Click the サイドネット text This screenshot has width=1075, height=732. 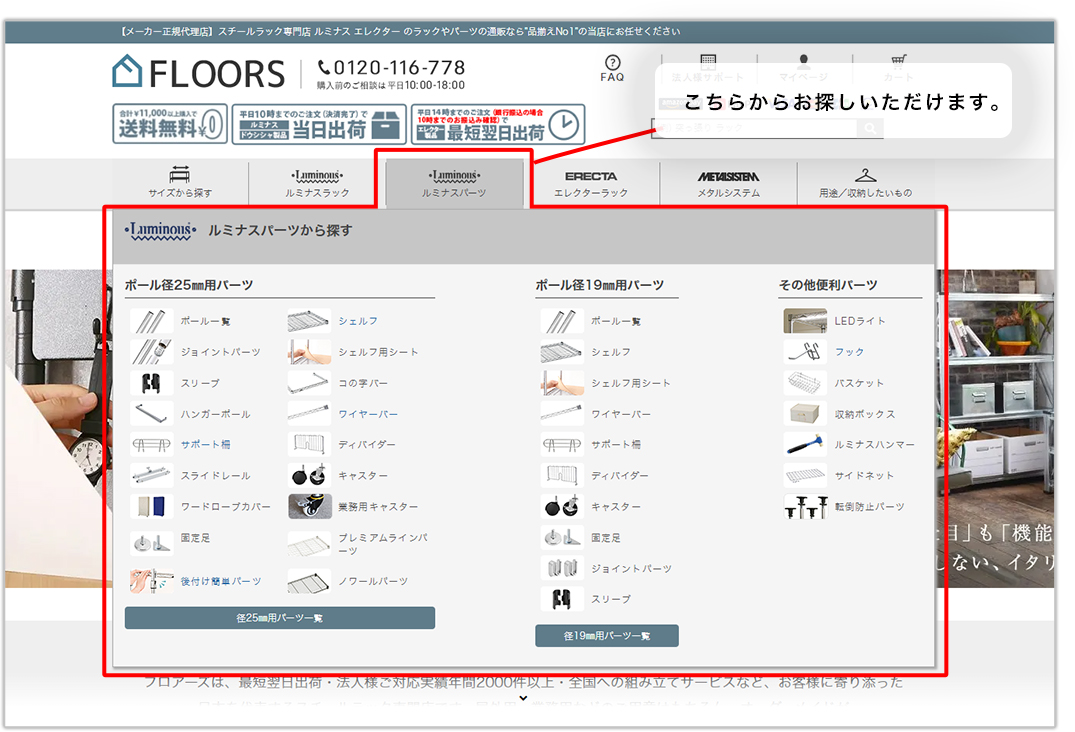click(x=864, y=475)
